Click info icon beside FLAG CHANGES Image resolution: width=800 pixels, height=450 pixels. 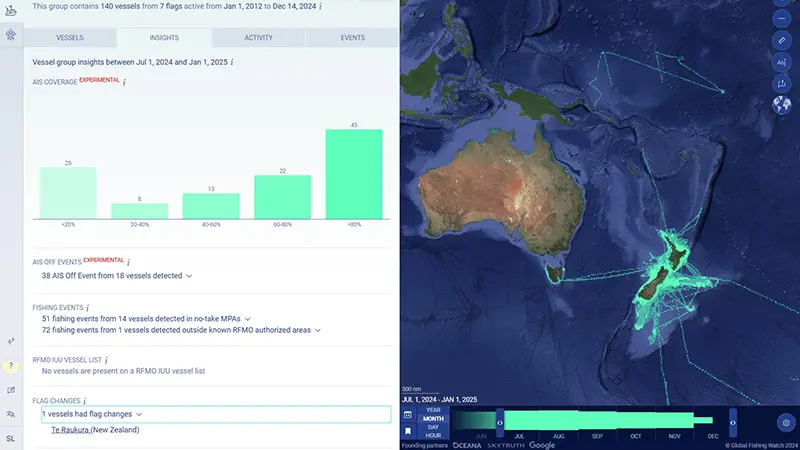[84, 401]
